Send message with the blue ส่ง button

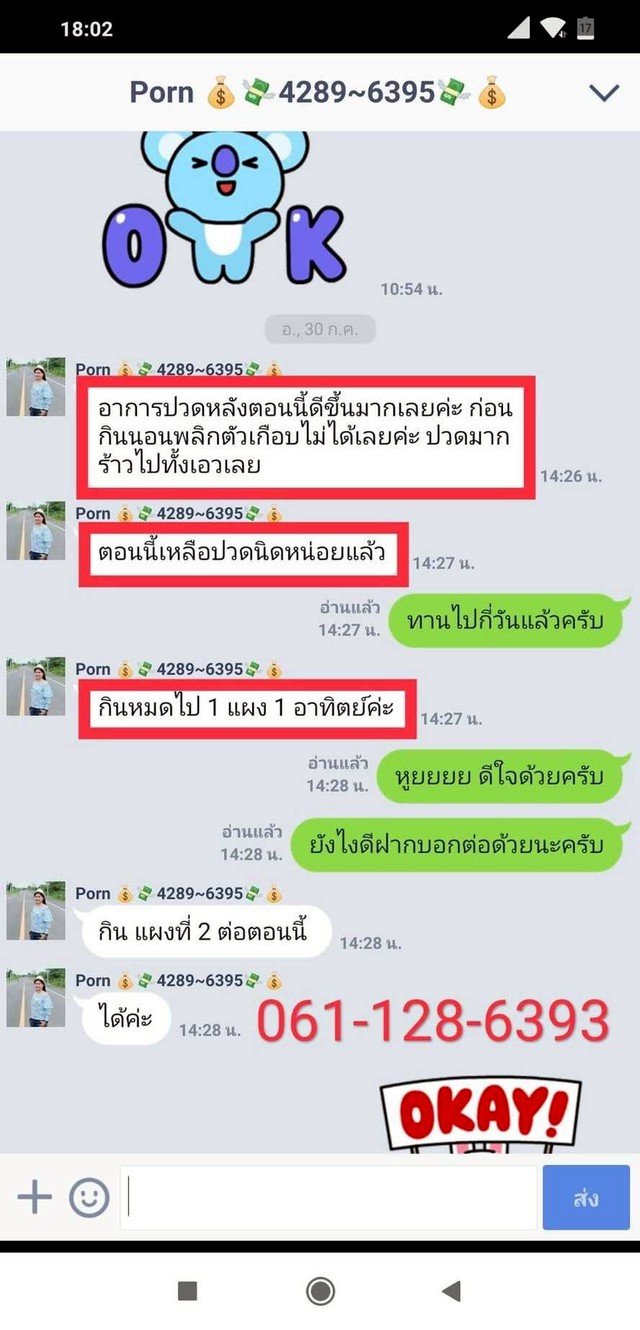coord(586,1197)
